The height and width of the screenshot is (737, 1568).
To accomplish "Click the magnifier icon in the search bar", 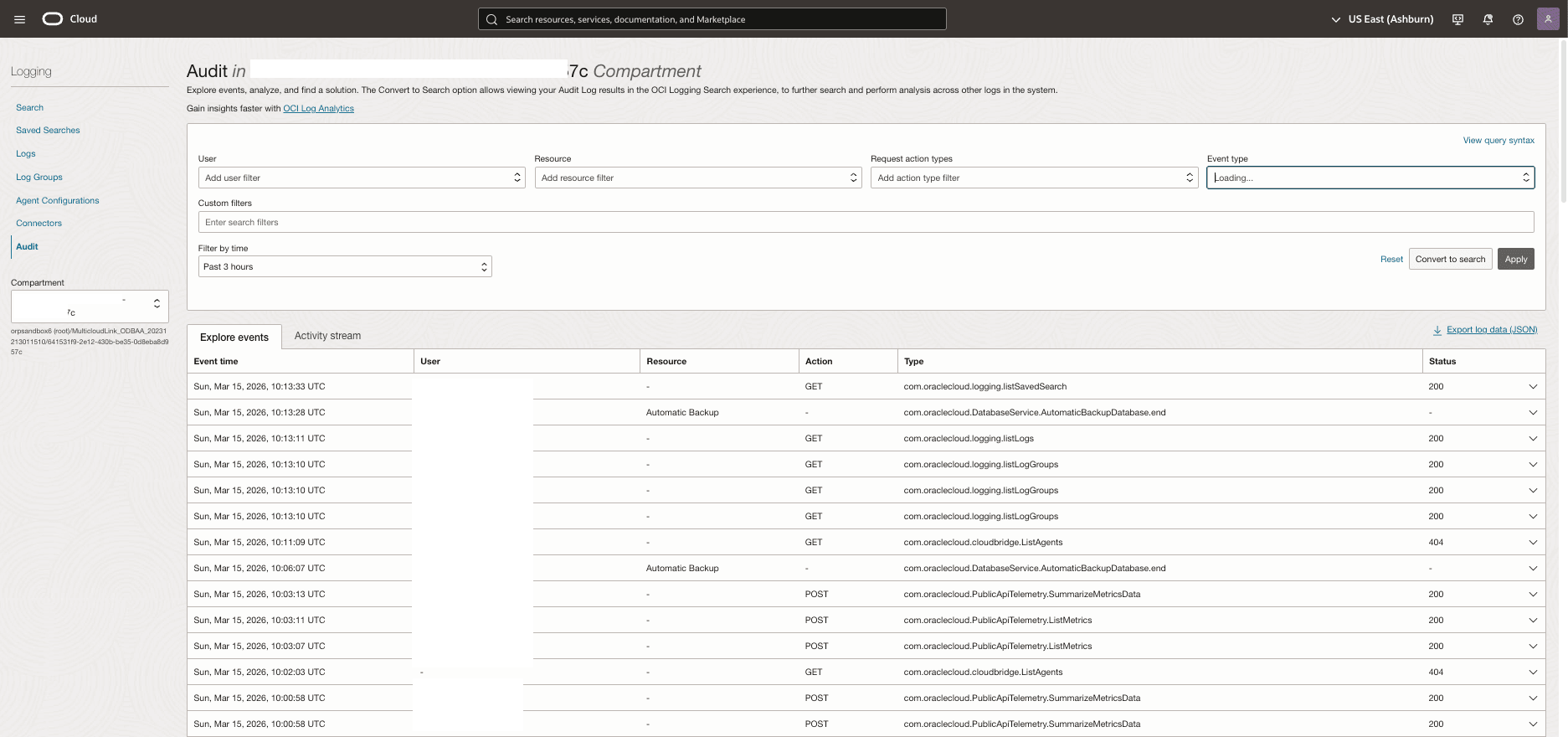I will click(x=492, y=19).
